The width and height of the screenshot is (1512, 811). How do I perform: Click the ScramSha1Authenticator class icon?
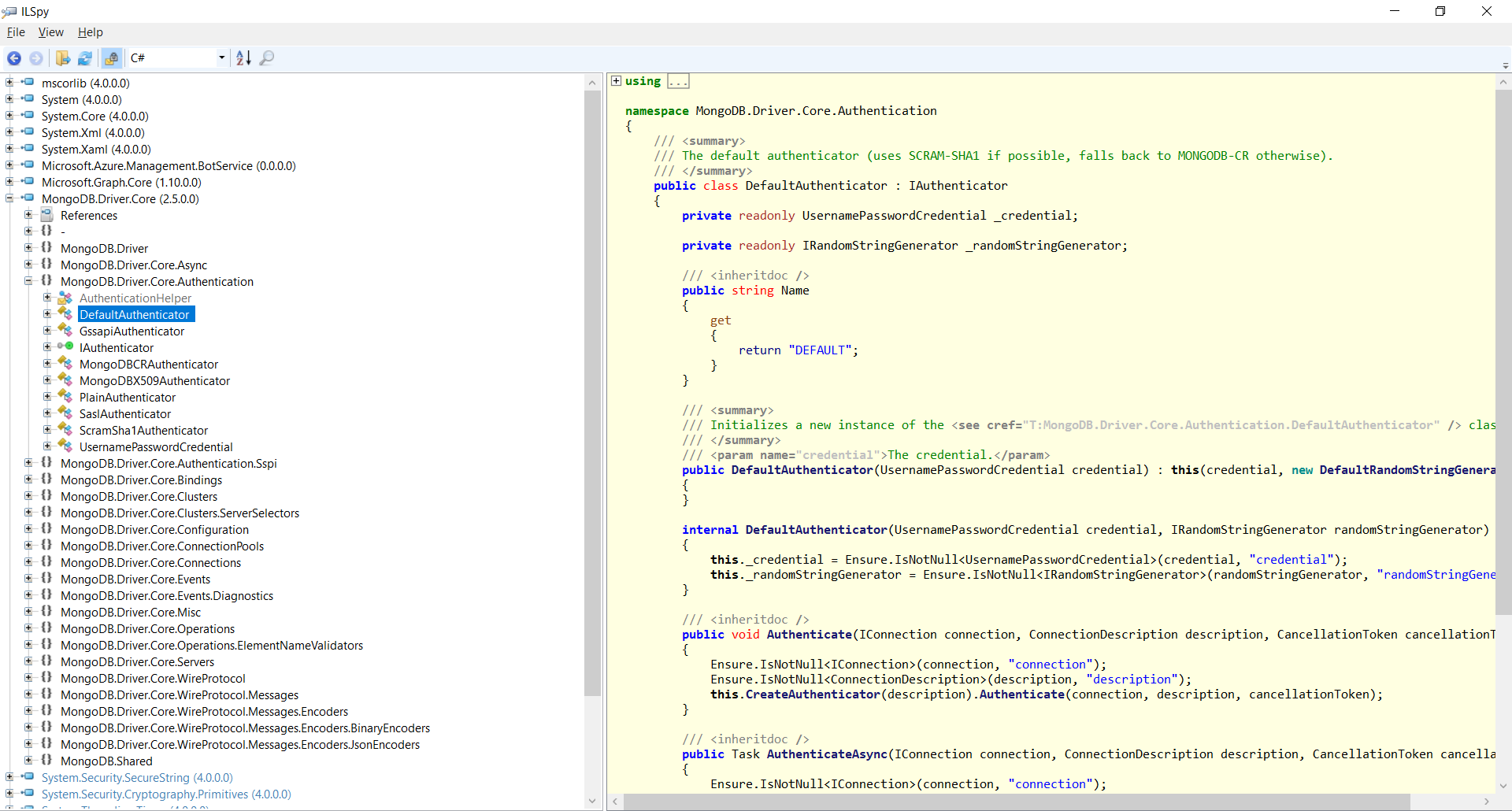click(x=65, y=430)
